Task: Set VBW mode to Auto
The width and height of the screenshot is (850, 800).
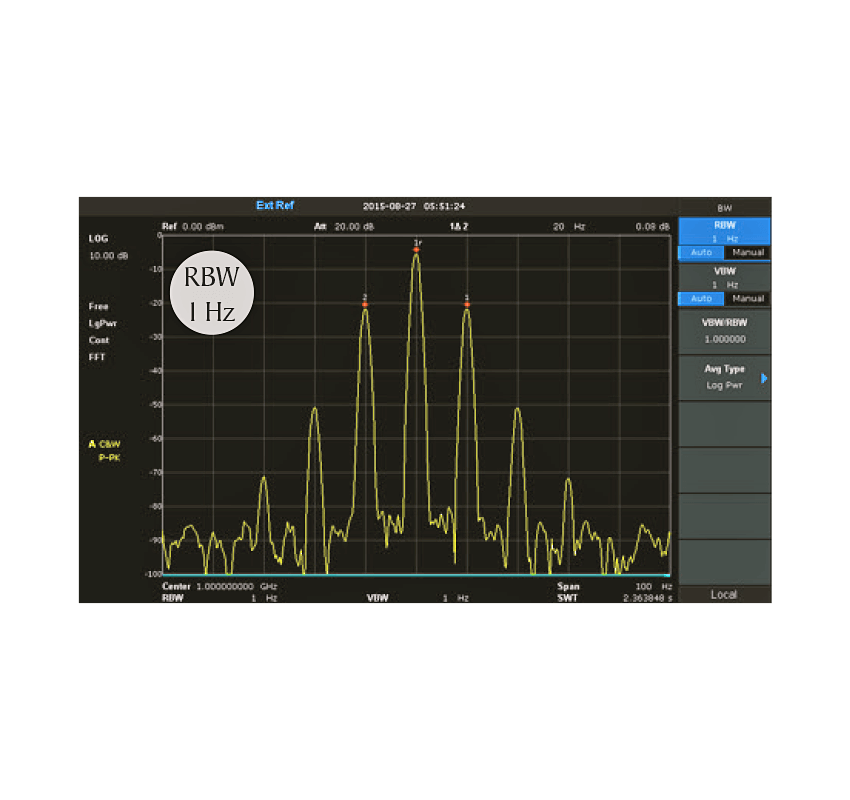Action: 701,299
